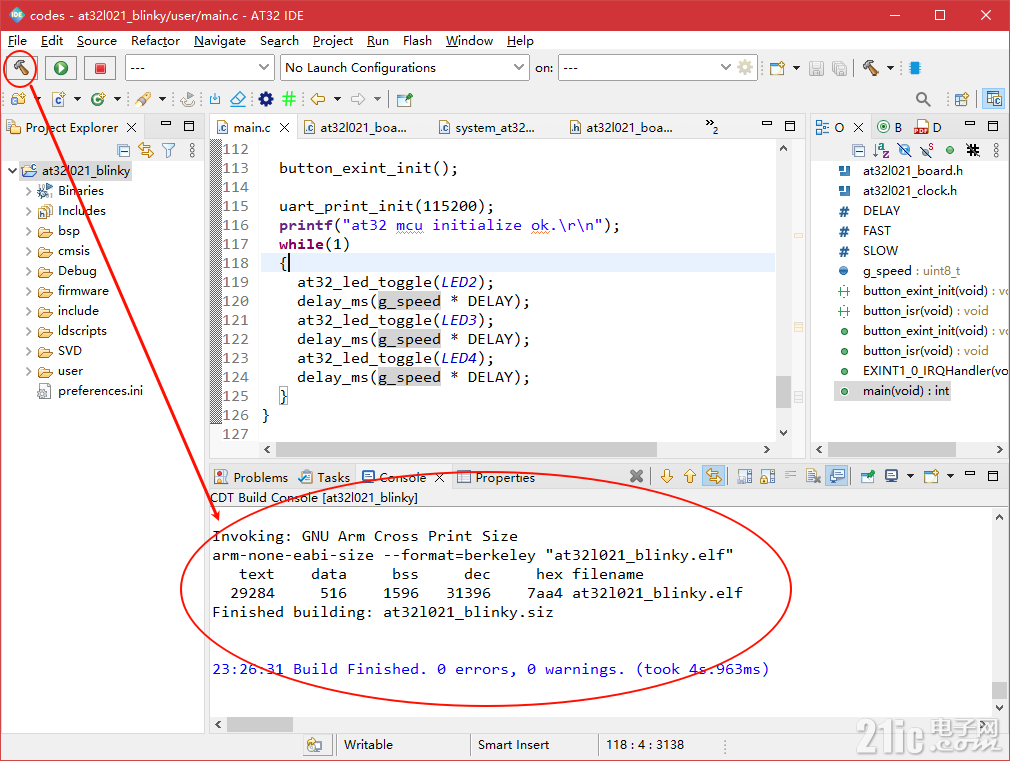The image size is (1010, 761).
Task: Open launch configuration settings gear
Action: 745,67
